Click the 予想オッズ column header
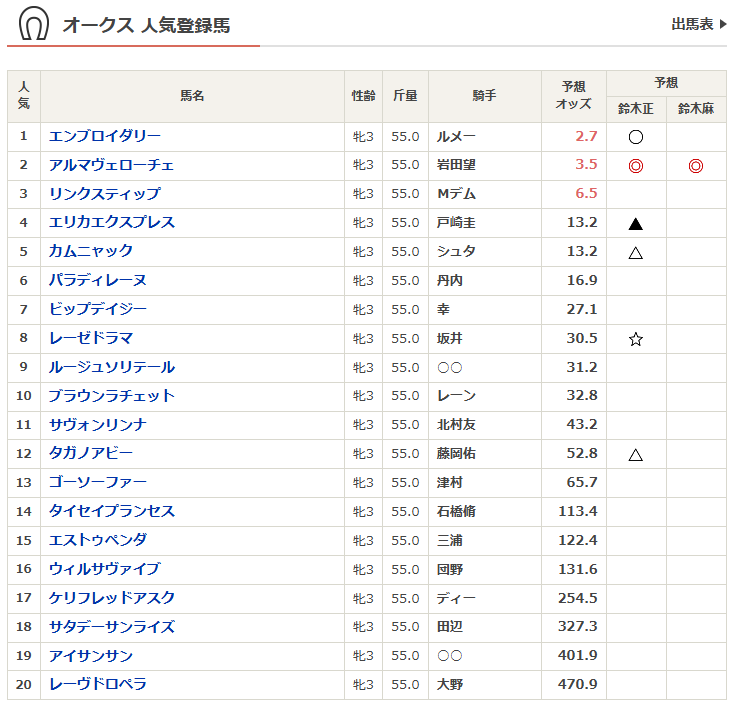 point(574,96)
